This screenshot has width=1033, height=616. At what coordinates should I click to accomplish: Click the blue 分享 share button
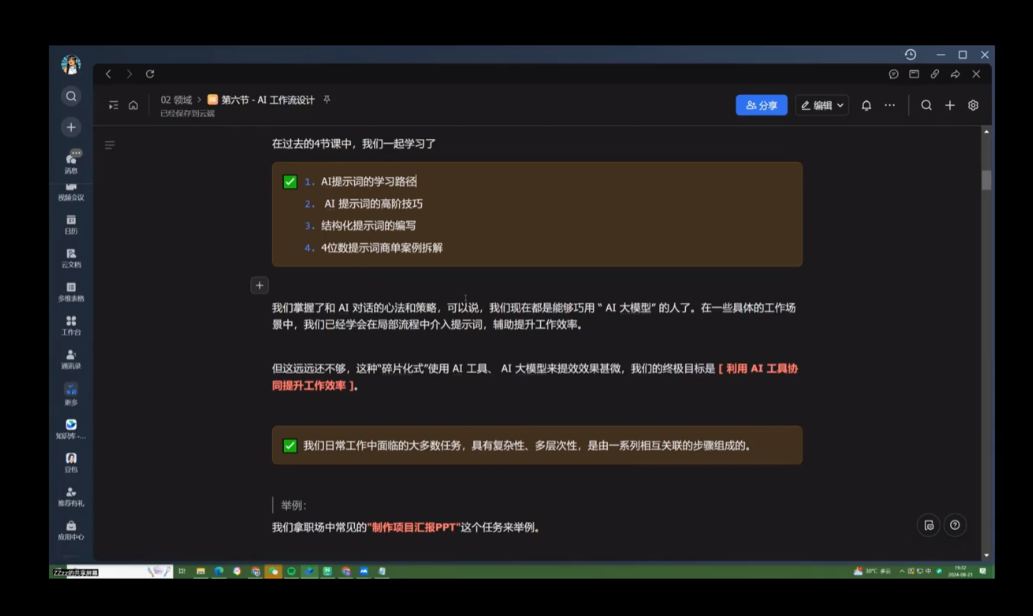(760, 104)
